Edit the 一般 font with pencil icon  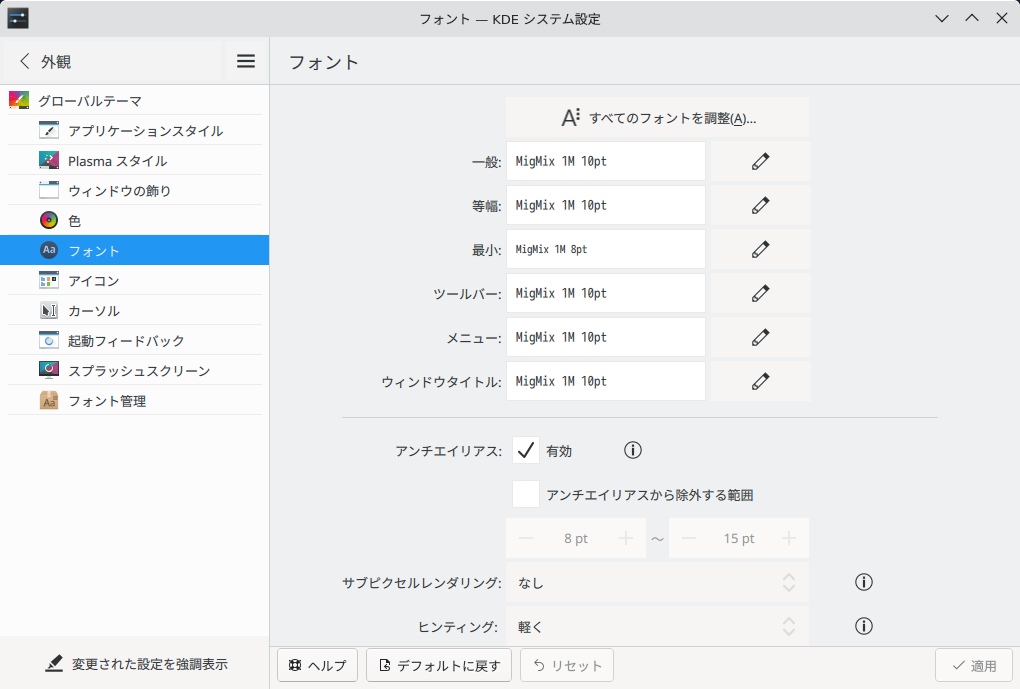tap(760, 161)
